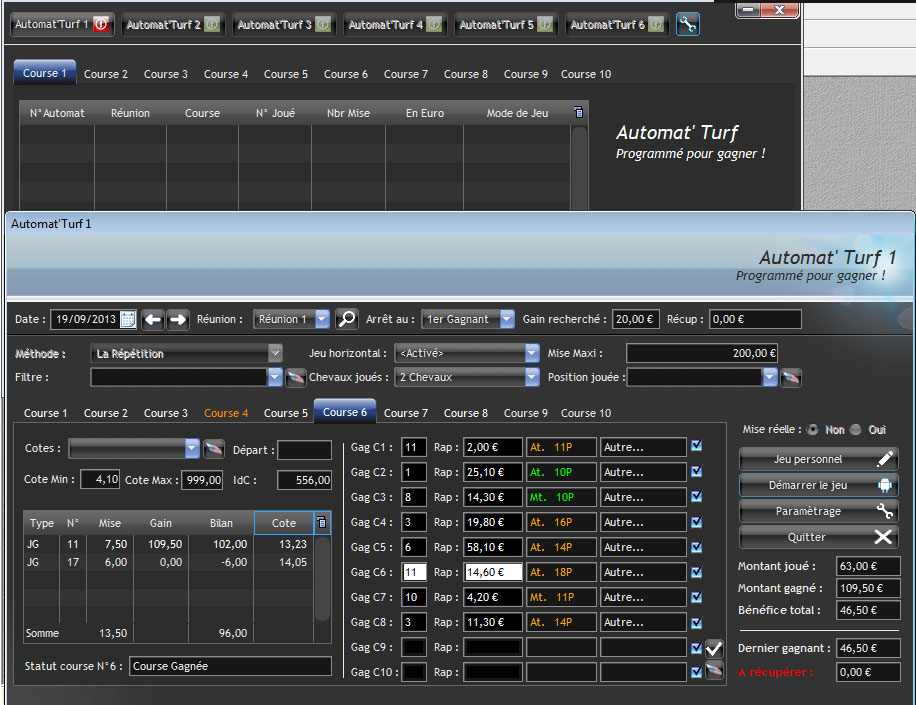The height and width of the screenshot is (705, 916).
Task: Click the eraser icon beside the Cotes dropdown
Action: pos(213,449)
